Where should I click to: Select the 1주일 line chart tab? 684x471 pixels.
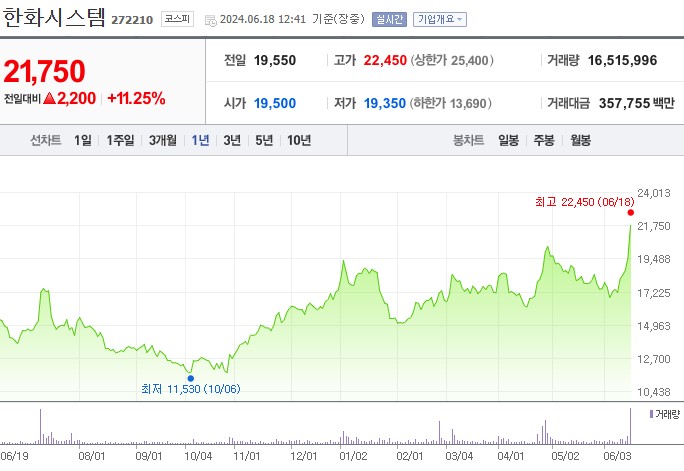[120, 140]
